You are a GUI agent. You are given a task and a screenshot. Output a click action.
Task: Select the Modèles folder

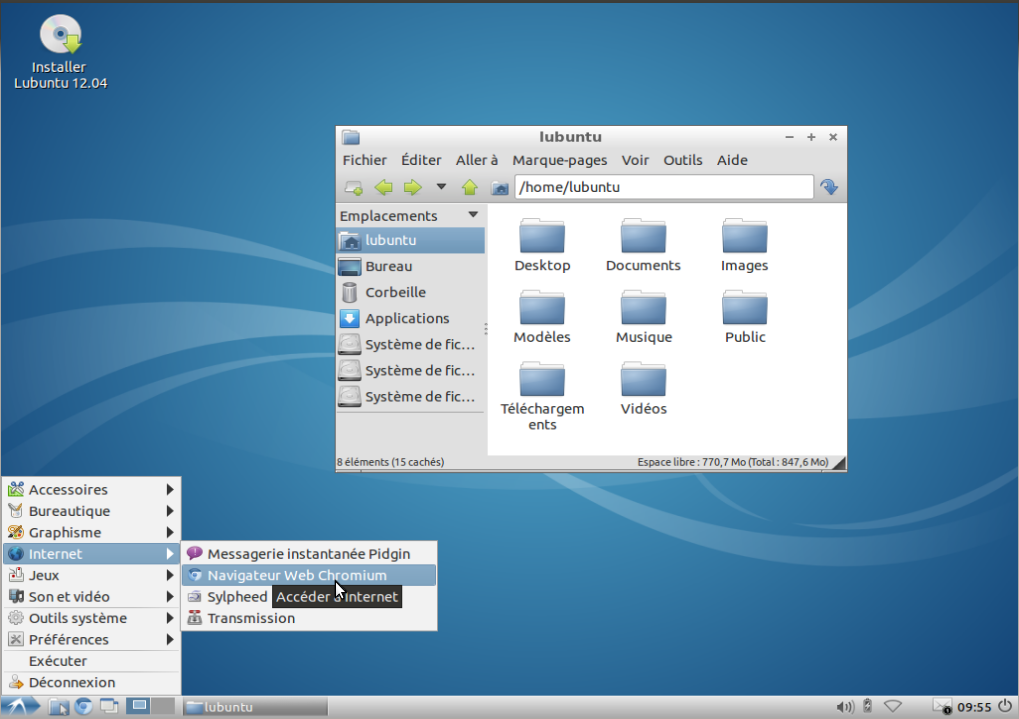point(542,317)
